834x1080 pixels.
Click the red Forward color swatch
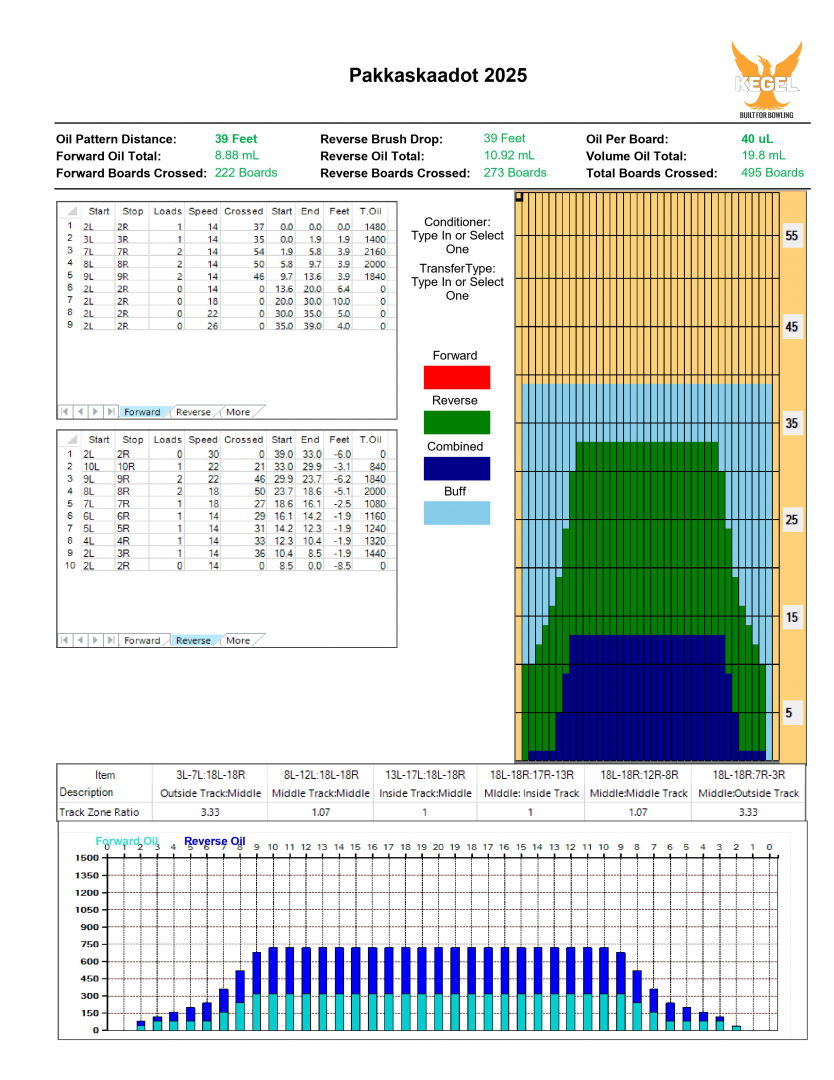click(456, 377)
